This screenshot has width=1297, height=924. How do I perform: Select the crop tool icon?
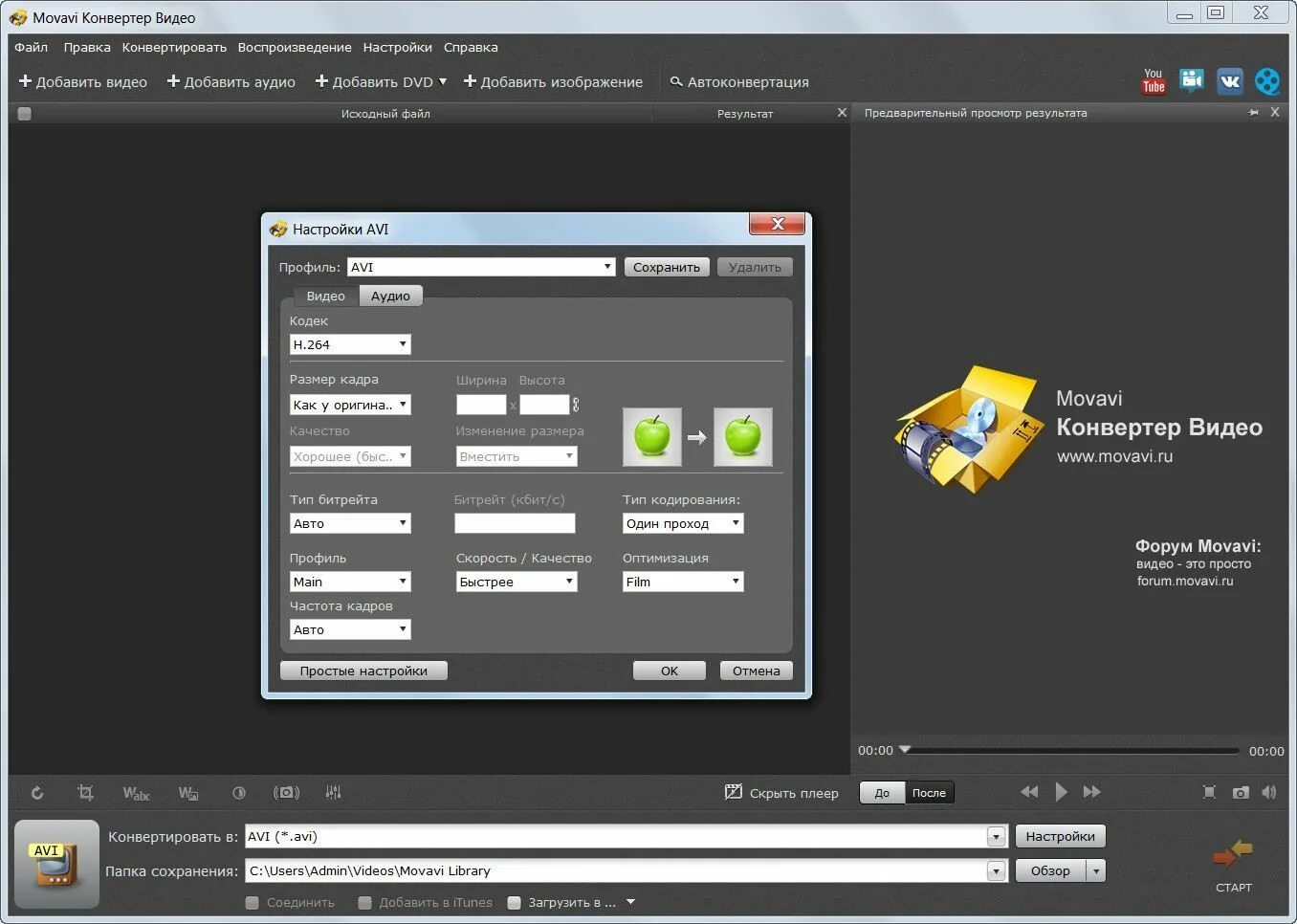tap(85, 793)
